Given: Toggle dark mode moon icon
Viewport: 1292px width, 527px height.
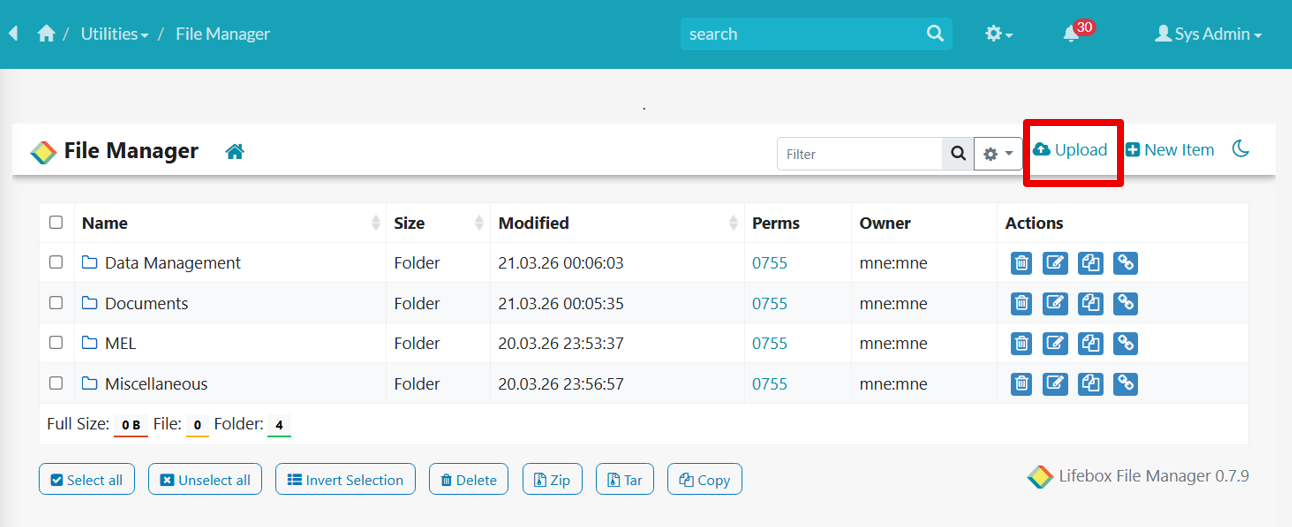Looking at the screenshot, I should [x=1241, y=149].
